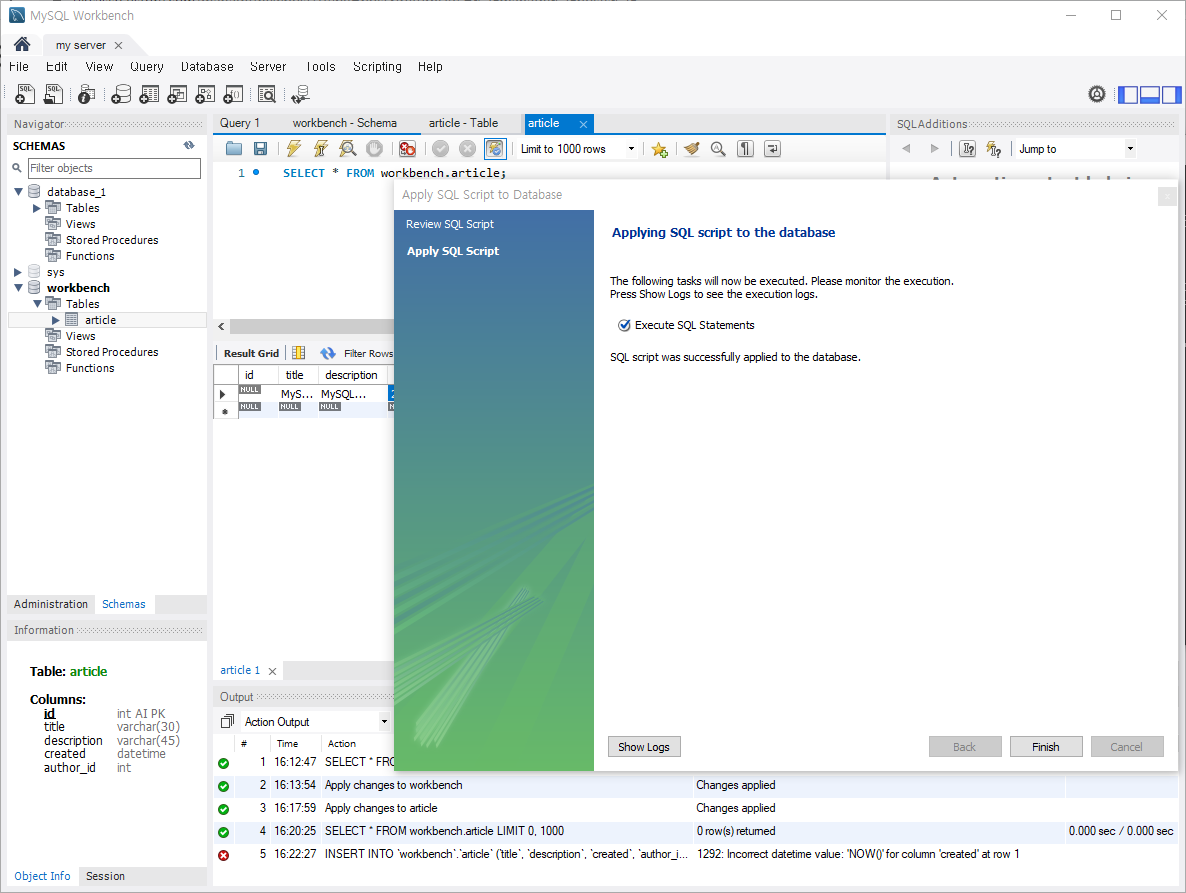Image resolution: width=1186 pixels, height=893 pixels.
Task: Toggle invisible characters display
Action: coord(745,149)
